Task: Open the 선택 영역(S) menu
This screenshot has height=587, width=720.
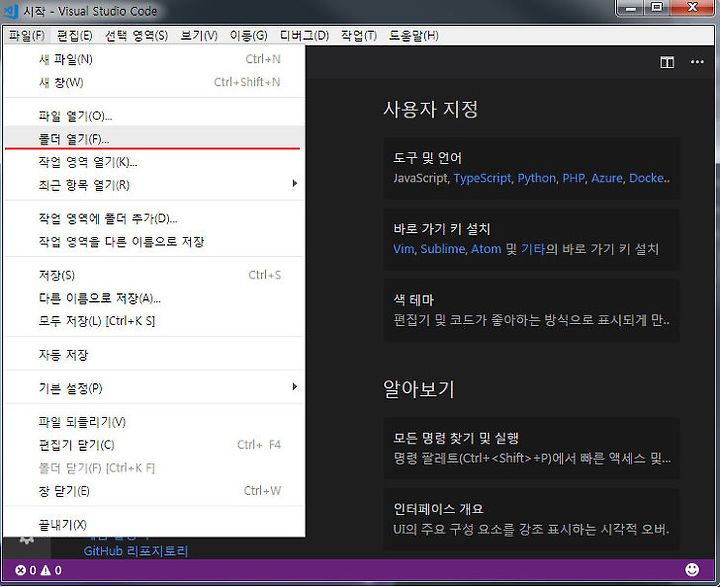Action: [136, 35]
